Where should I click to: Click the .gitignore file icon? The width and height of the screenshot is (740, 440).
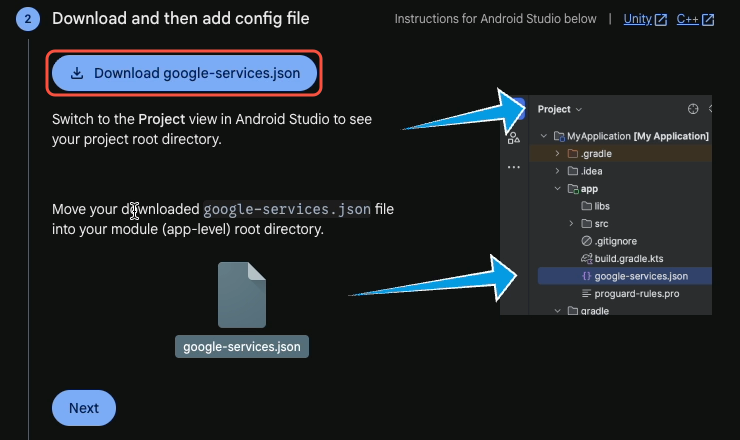(x=587, y=241)
